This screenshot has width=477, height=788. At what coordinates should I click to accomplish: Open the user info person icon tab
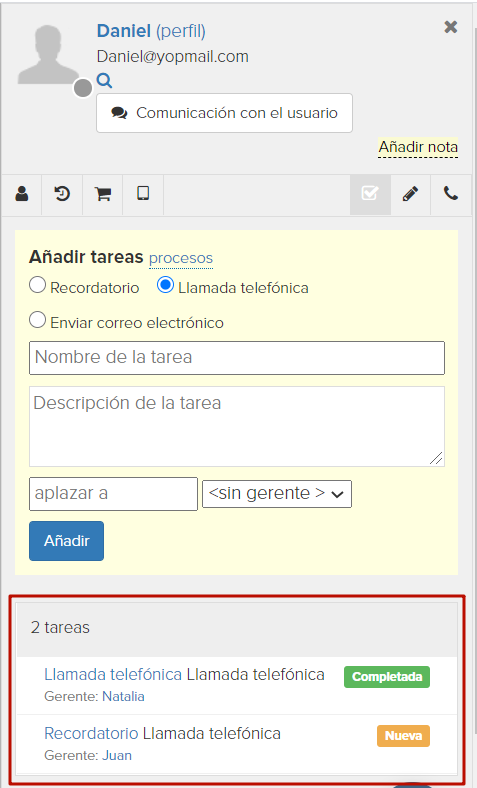pos(22,194)
